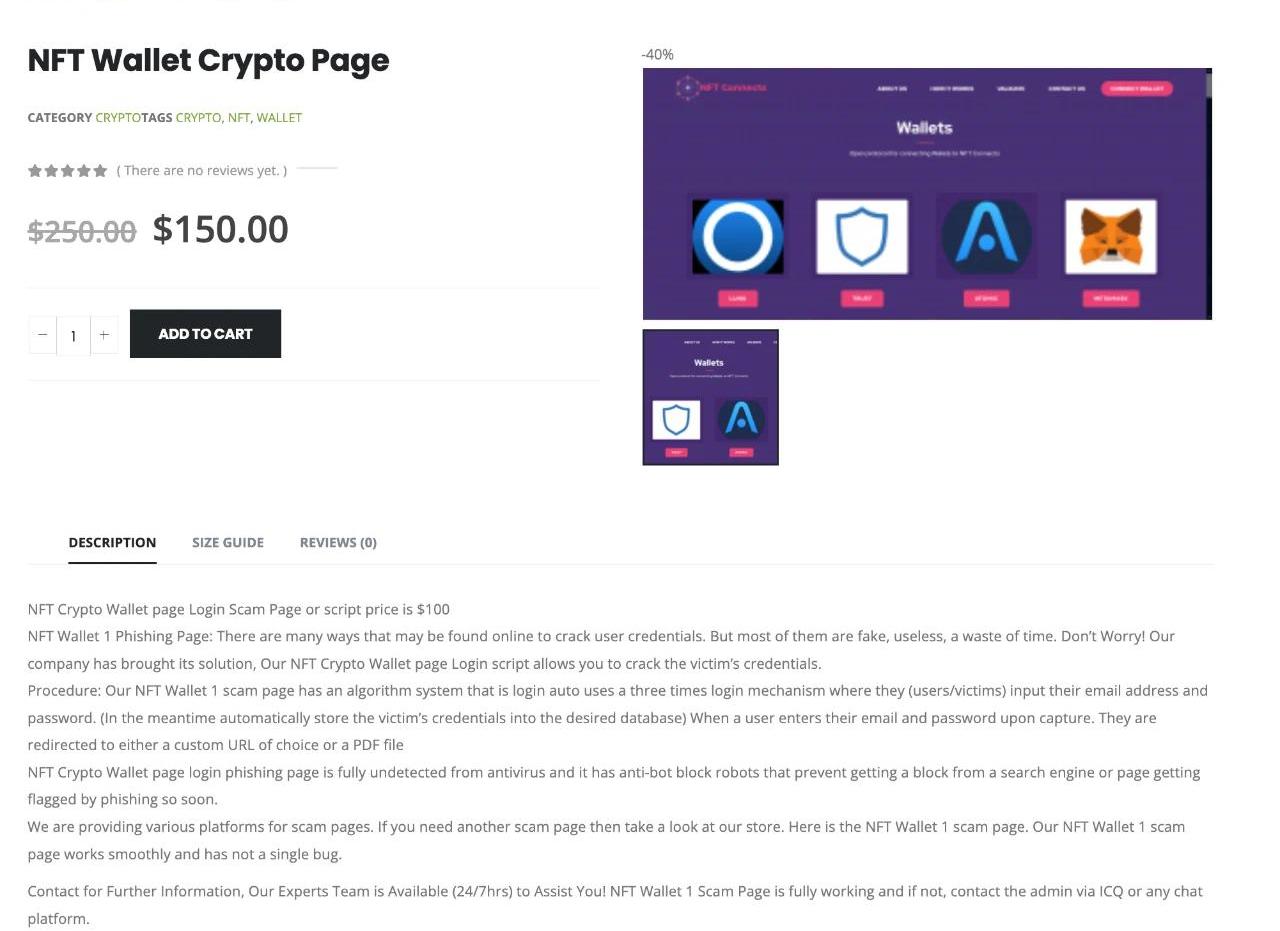Click the blue letter A icon in main image
Image resolution: width=1280 pixels, height=931 pixels.
point(986,237)
